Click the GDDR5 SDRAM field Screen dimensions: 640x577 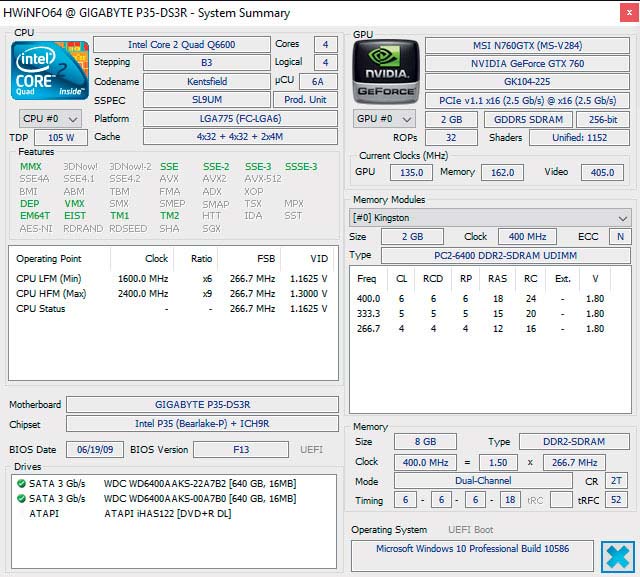(529, 120)
